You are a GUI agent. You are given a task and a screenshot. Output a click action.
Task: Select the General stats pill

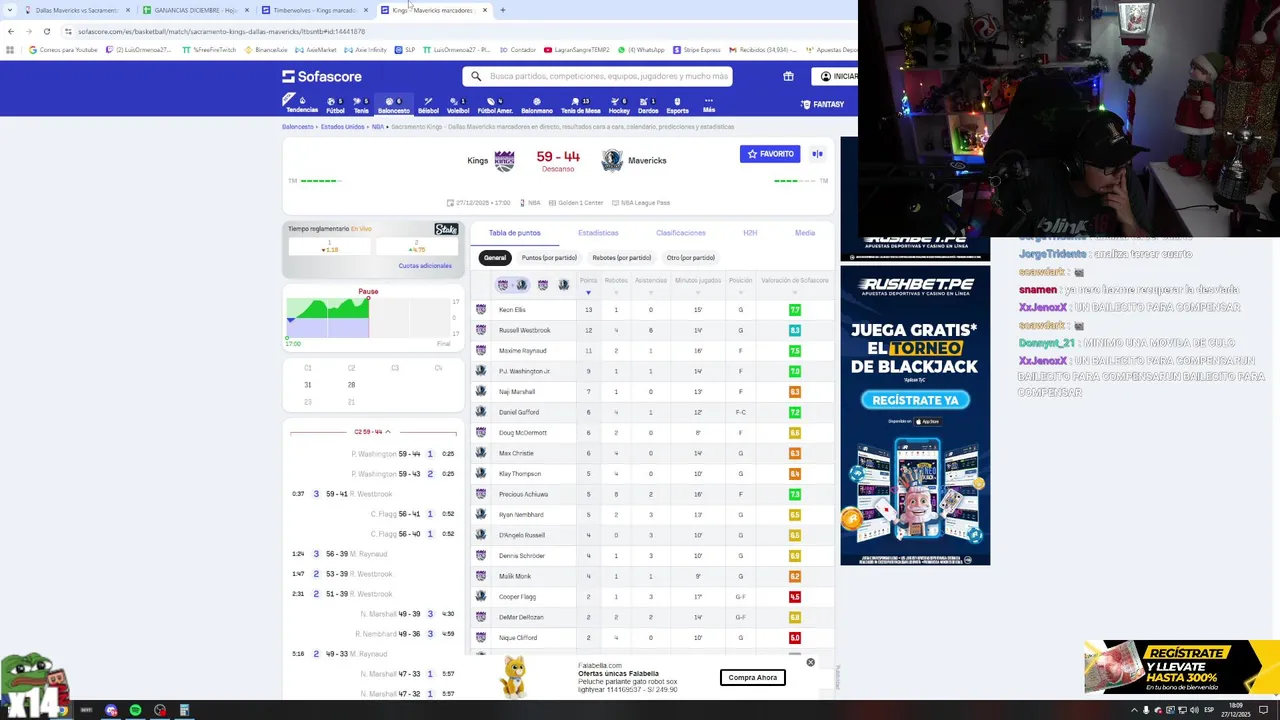pyautogui.click(x=495, y=258)
